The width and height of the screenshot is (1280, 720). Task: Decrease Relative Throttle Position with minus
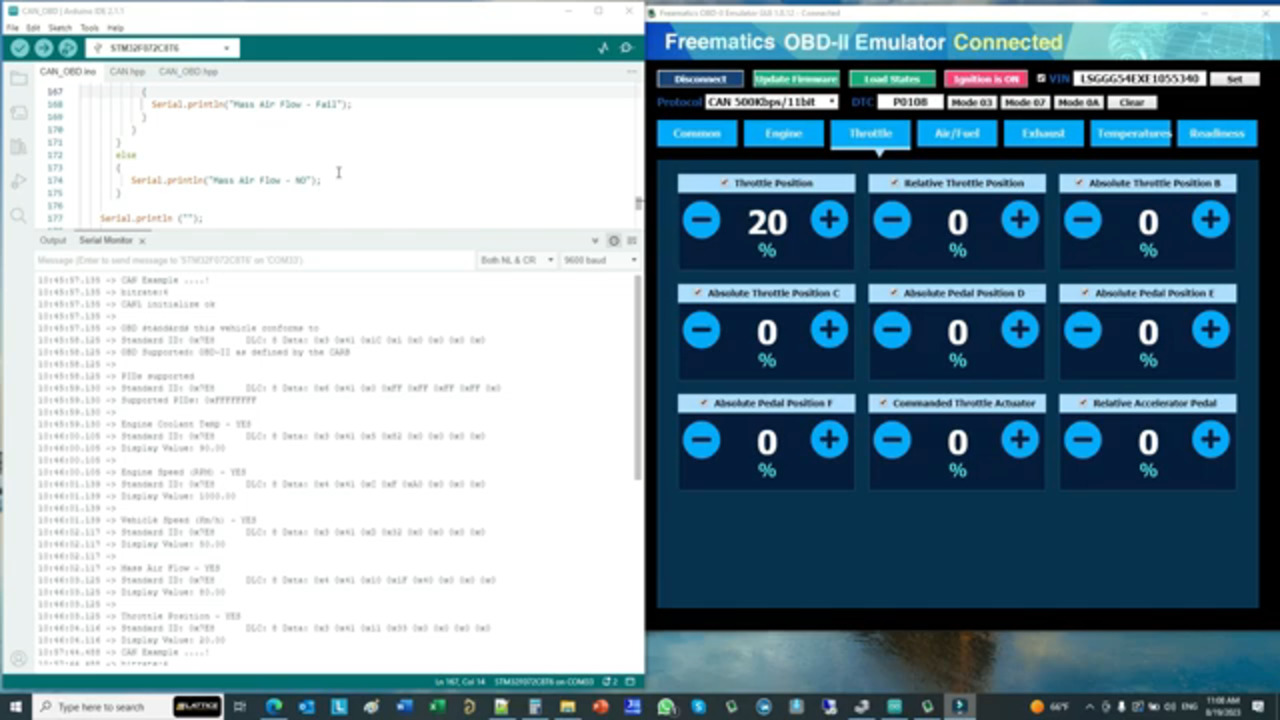point(892,220)
